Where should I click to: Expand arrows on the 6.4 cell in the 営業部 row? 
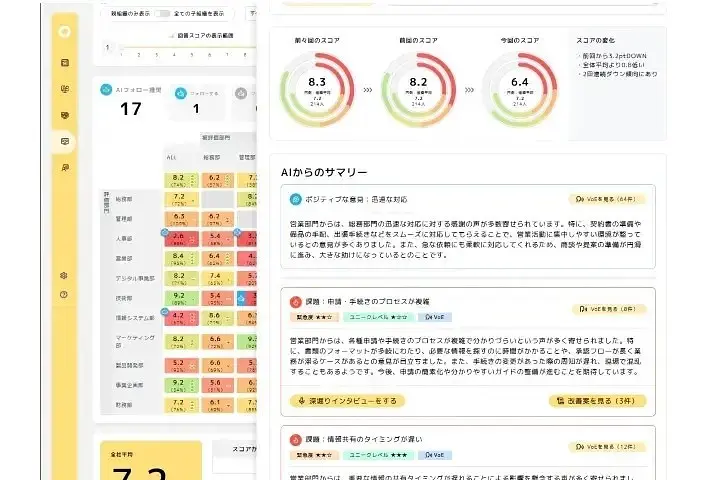(228, 259)
